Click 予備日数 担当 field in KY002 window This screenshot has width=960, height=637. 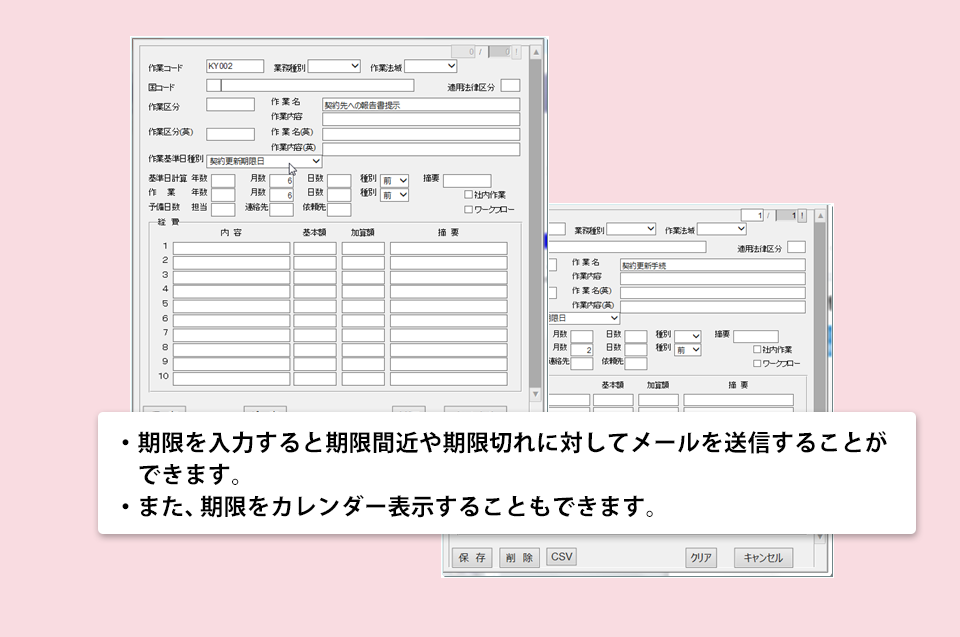click(223, 209)
